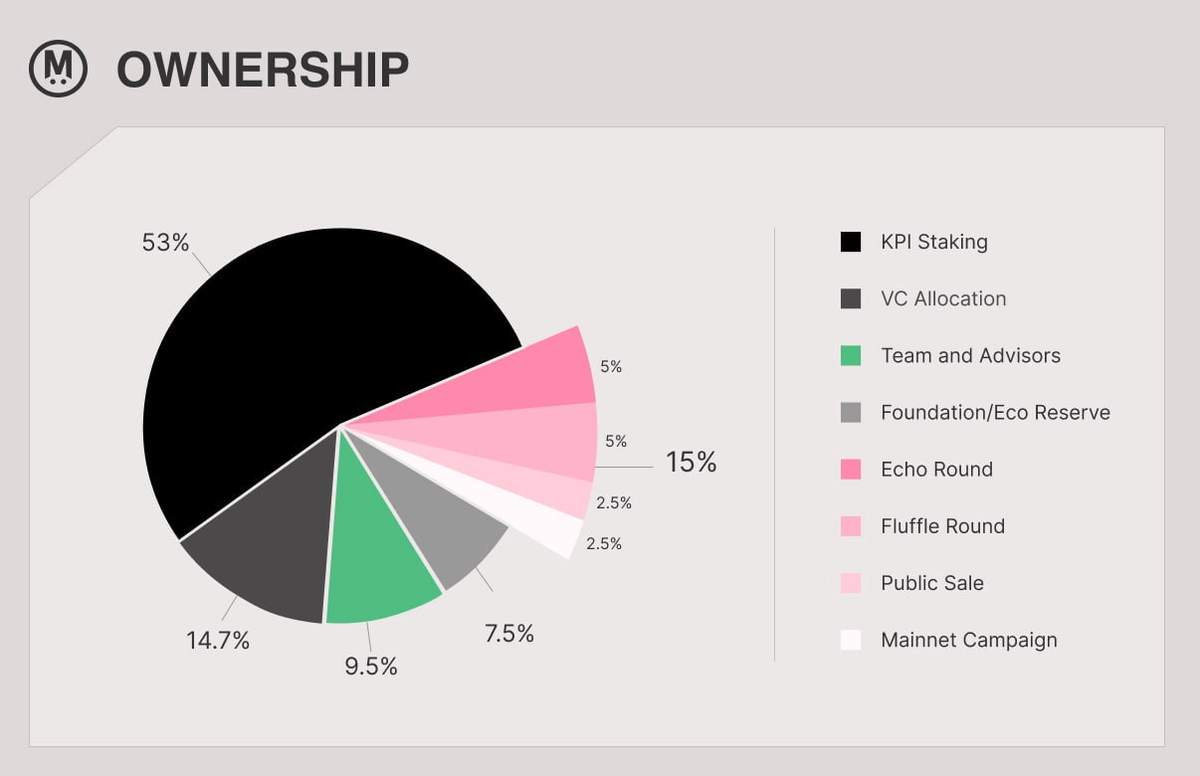The height and width of the screenshot is (776, 1200).
Task: Click the light pink Fluffle Round swatch
Action: tap(851, 527)
